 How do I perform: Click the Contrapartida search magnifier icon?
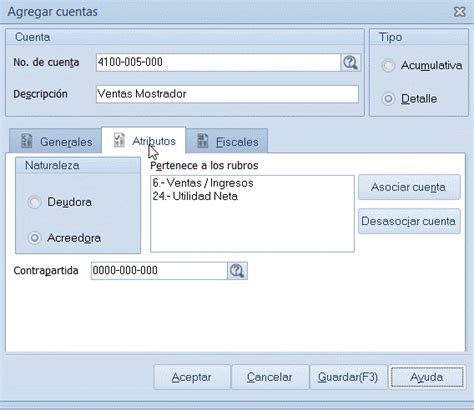[x=237, y=271]
